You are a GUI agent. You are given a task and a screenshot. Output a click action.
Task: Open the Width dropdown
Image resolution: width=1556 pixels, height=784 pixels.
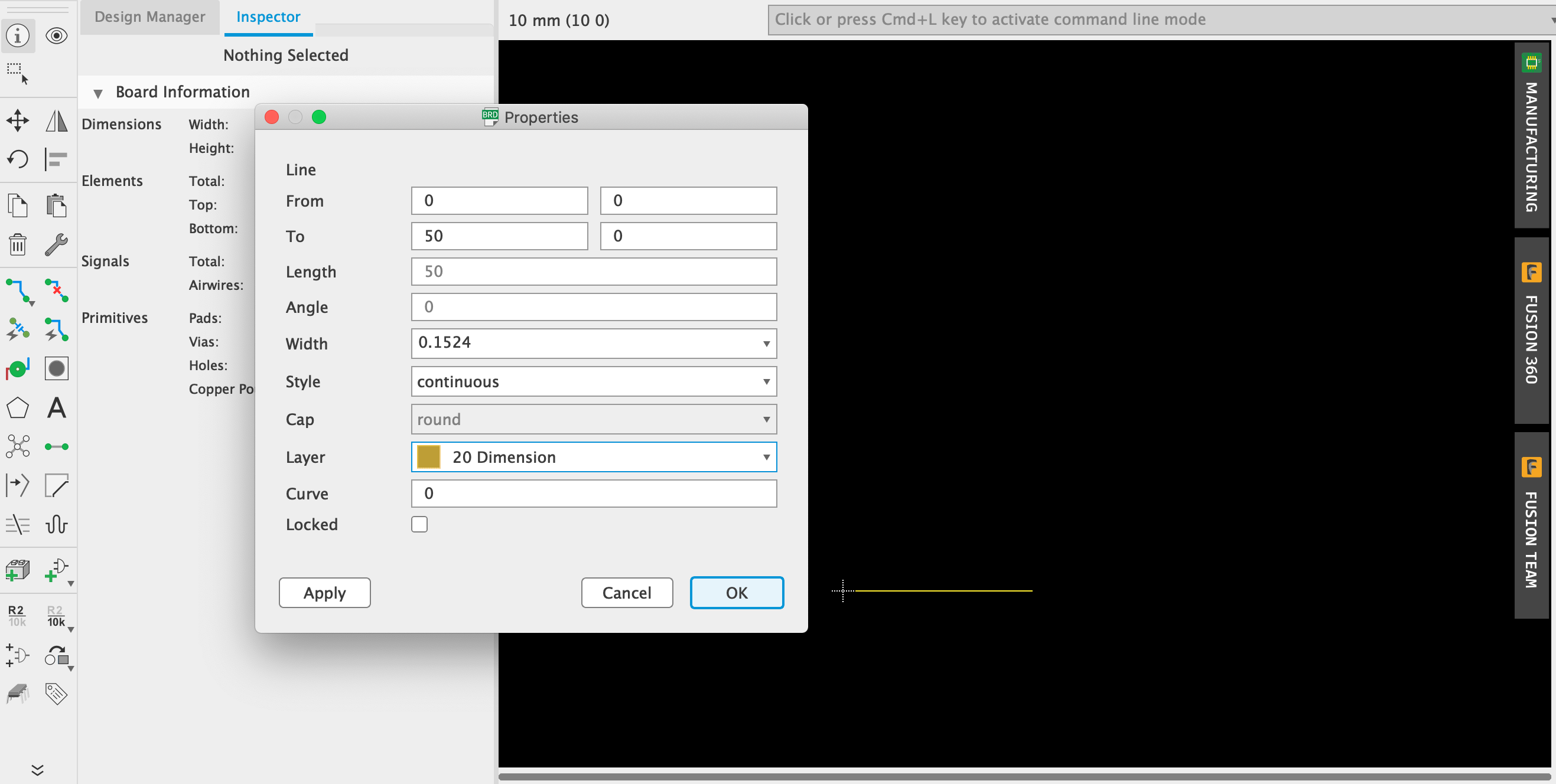coord(766,343)
